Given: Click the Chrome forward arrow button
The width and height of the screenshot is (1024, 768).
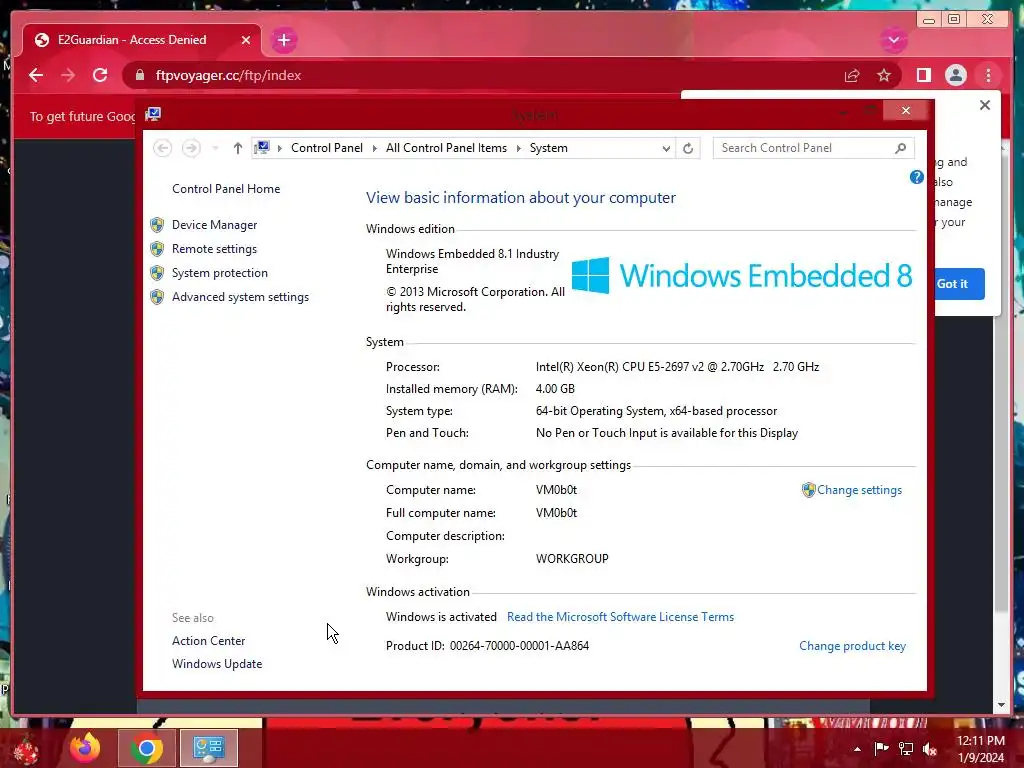Looking at the screenshot, I should 68,75.
